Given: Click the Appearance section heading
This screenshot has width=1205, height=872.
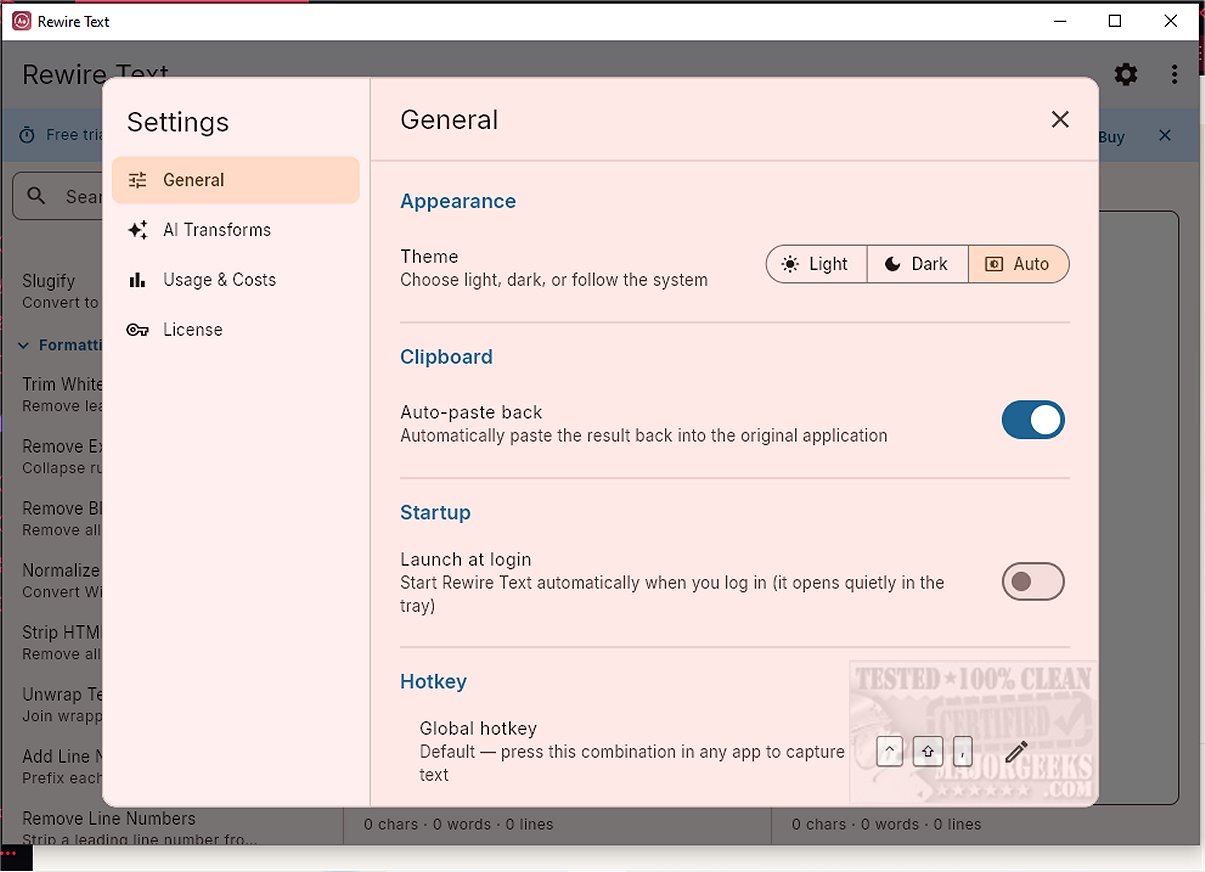Looking at the screenshot, I should [458, 201].
